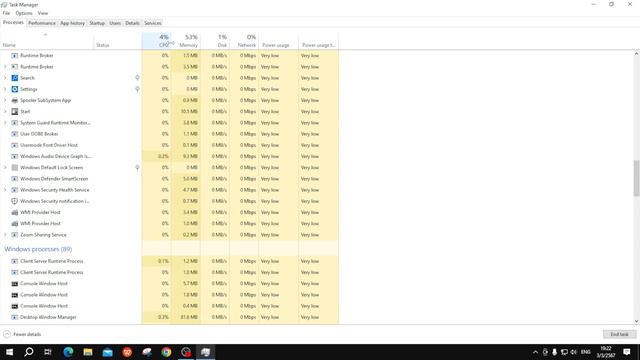Open the Windows Start menu button
The image size is (640, 360).
[x=9, y=352]
